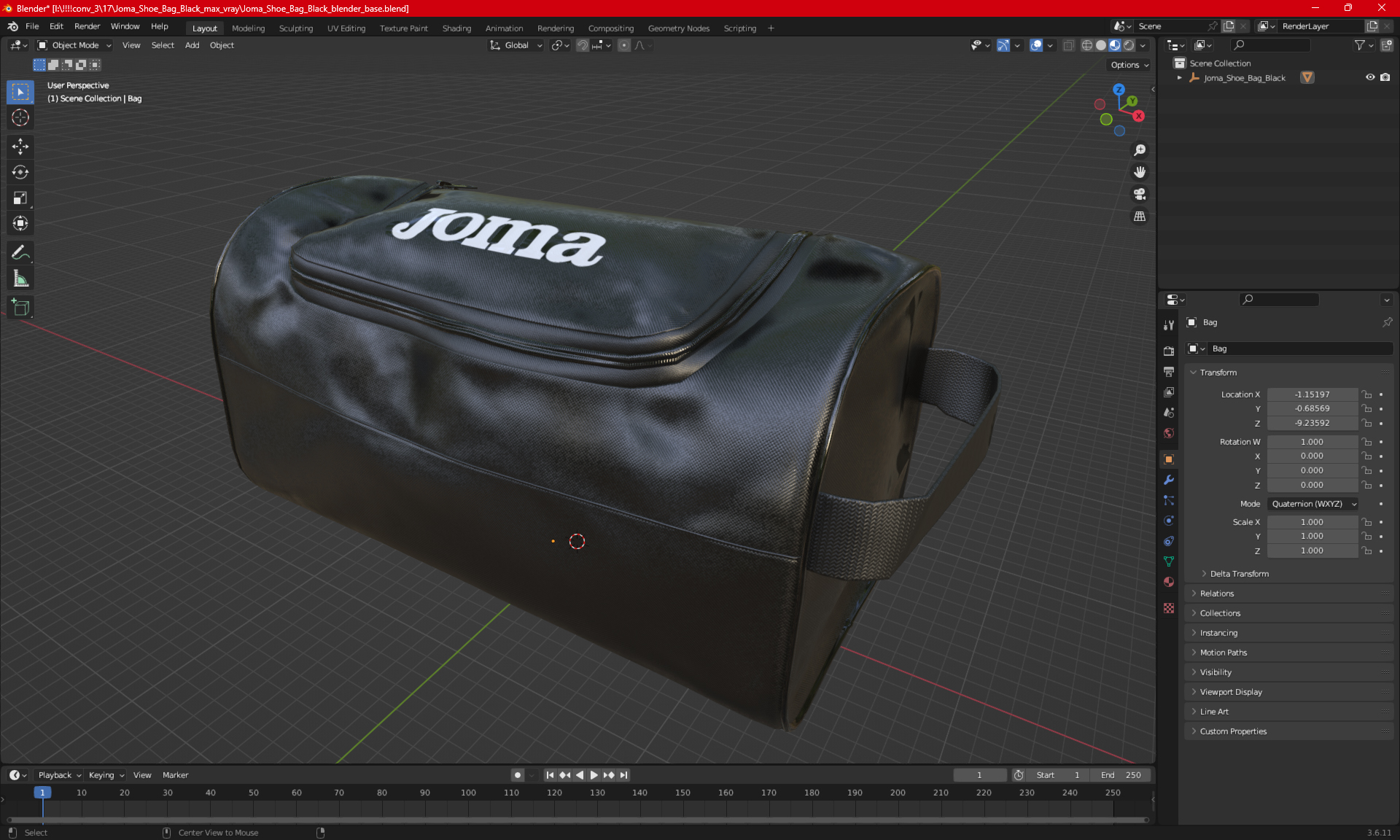Open the World properties tab
The width and height of the screenshot is (1400, 840).
(1169, 433)
